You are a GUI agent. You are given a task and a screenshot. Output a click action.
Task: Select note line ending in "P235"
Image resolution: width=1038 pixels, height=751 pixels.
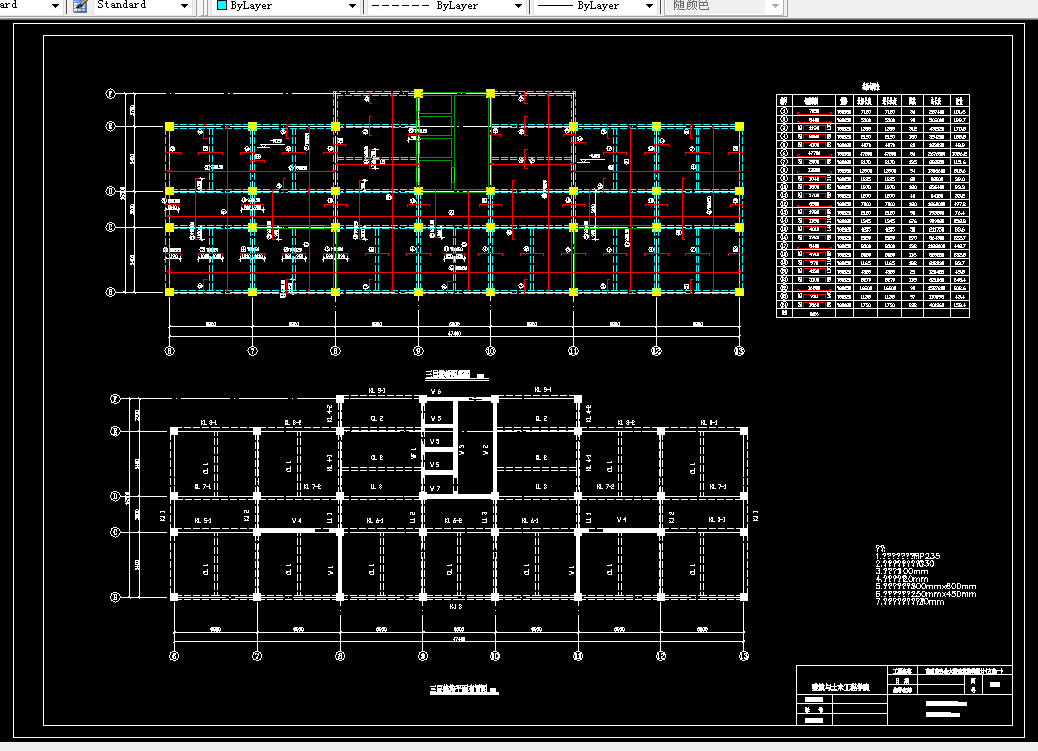tap(908, 556)
